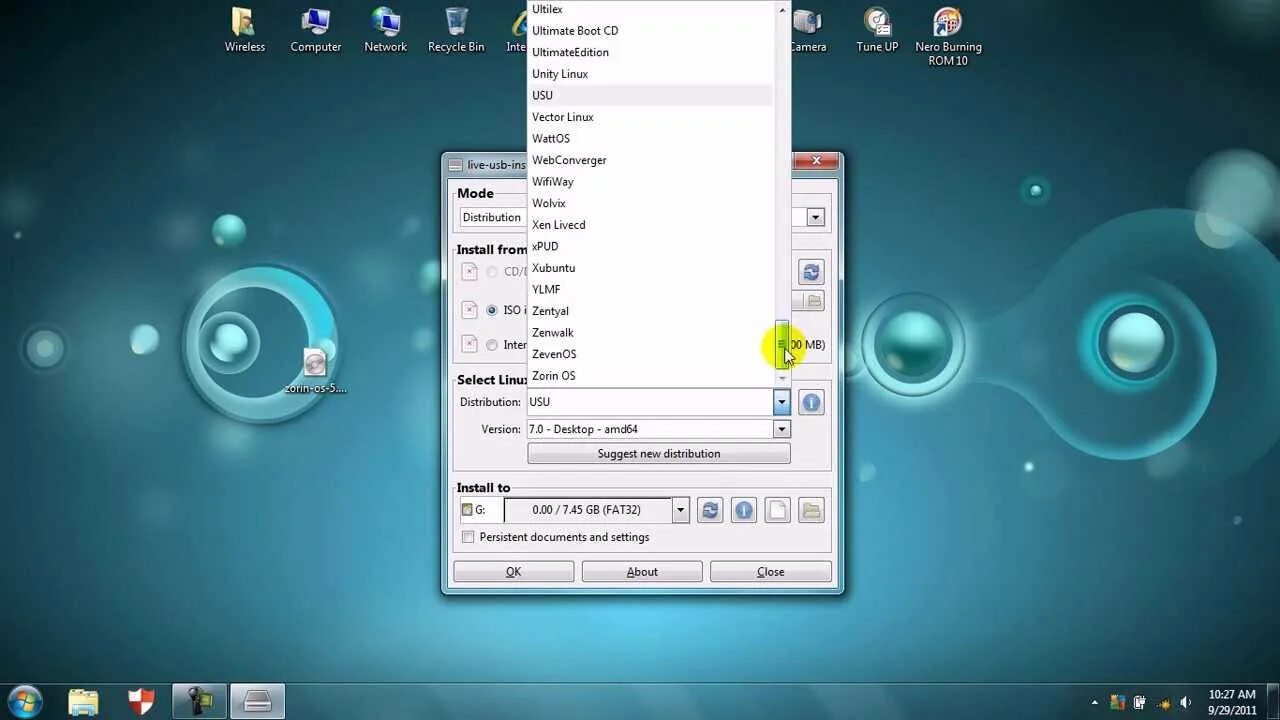Click Suggest new distribution button
The image size is (1280, 720).
[x=659, y=454]
